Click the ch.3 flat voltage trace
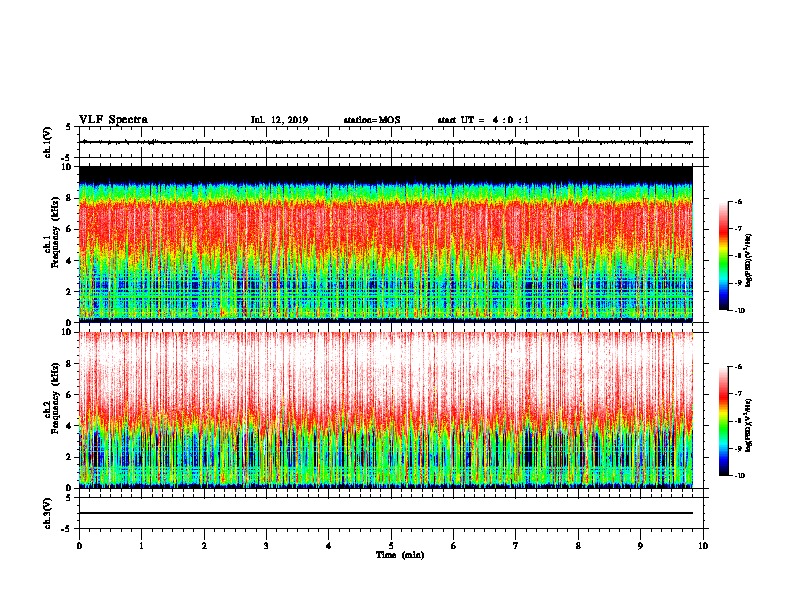Image resolution: width=792 pixels, height=612 pixels. pos(386,513)
